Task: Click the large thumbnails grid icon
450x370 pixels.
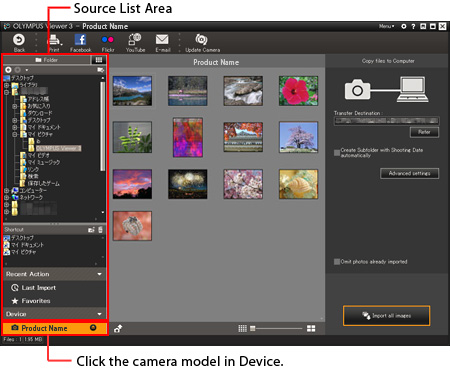Action: tap(311, 329)
